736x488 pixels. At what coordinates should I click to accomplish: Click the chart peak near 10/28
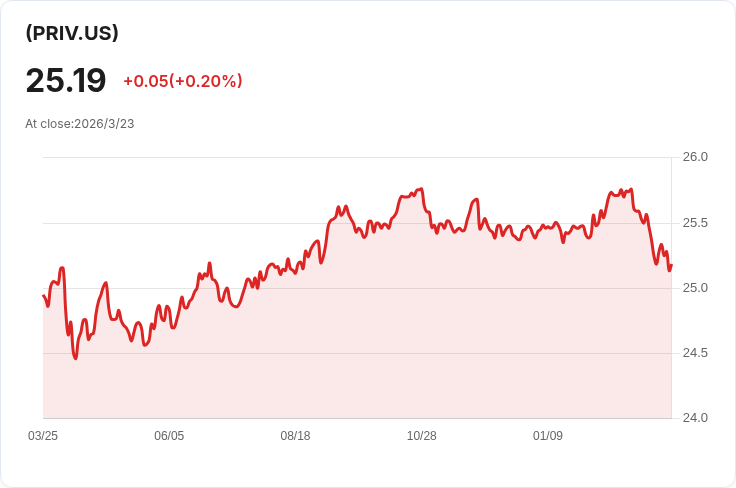click(x=422, y=189)
